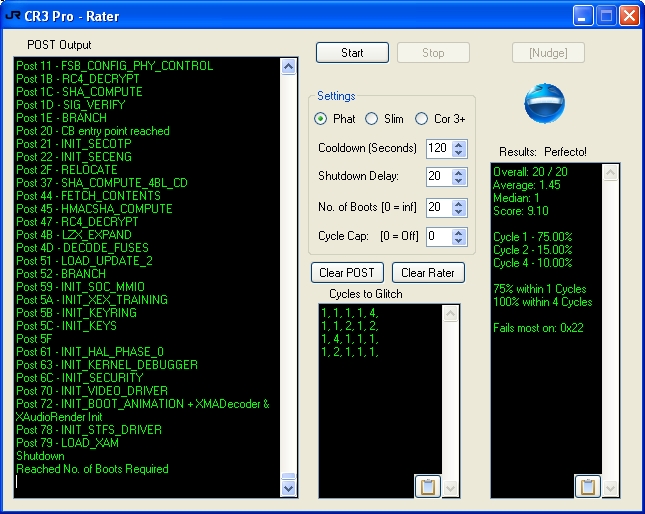Image resolution: width=645 pixels, height=514 pixels.
Task: Click line 'Post 5F' in POST Output
Action: 34,339
